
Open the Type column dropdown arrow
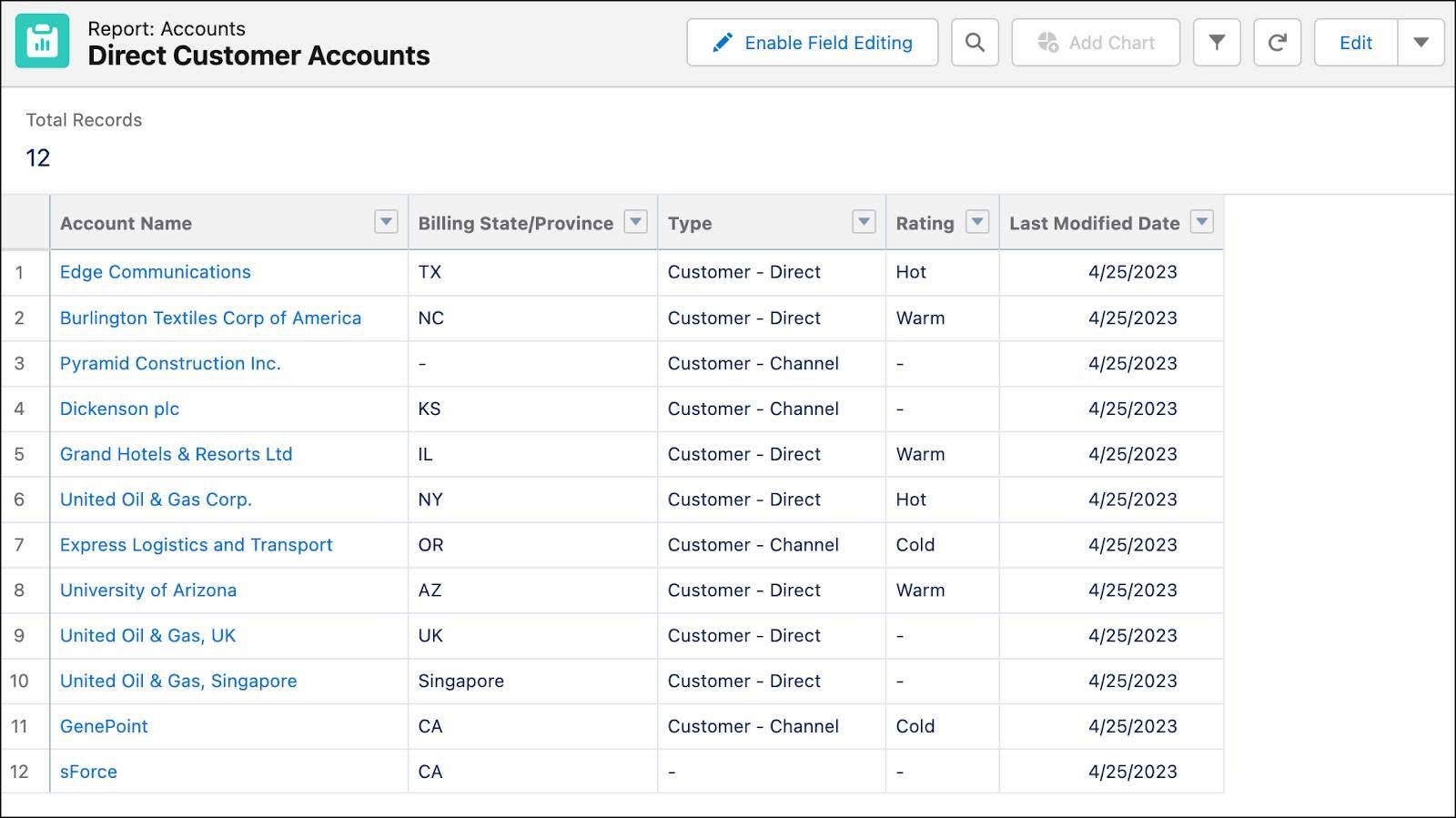click(864, 222)
